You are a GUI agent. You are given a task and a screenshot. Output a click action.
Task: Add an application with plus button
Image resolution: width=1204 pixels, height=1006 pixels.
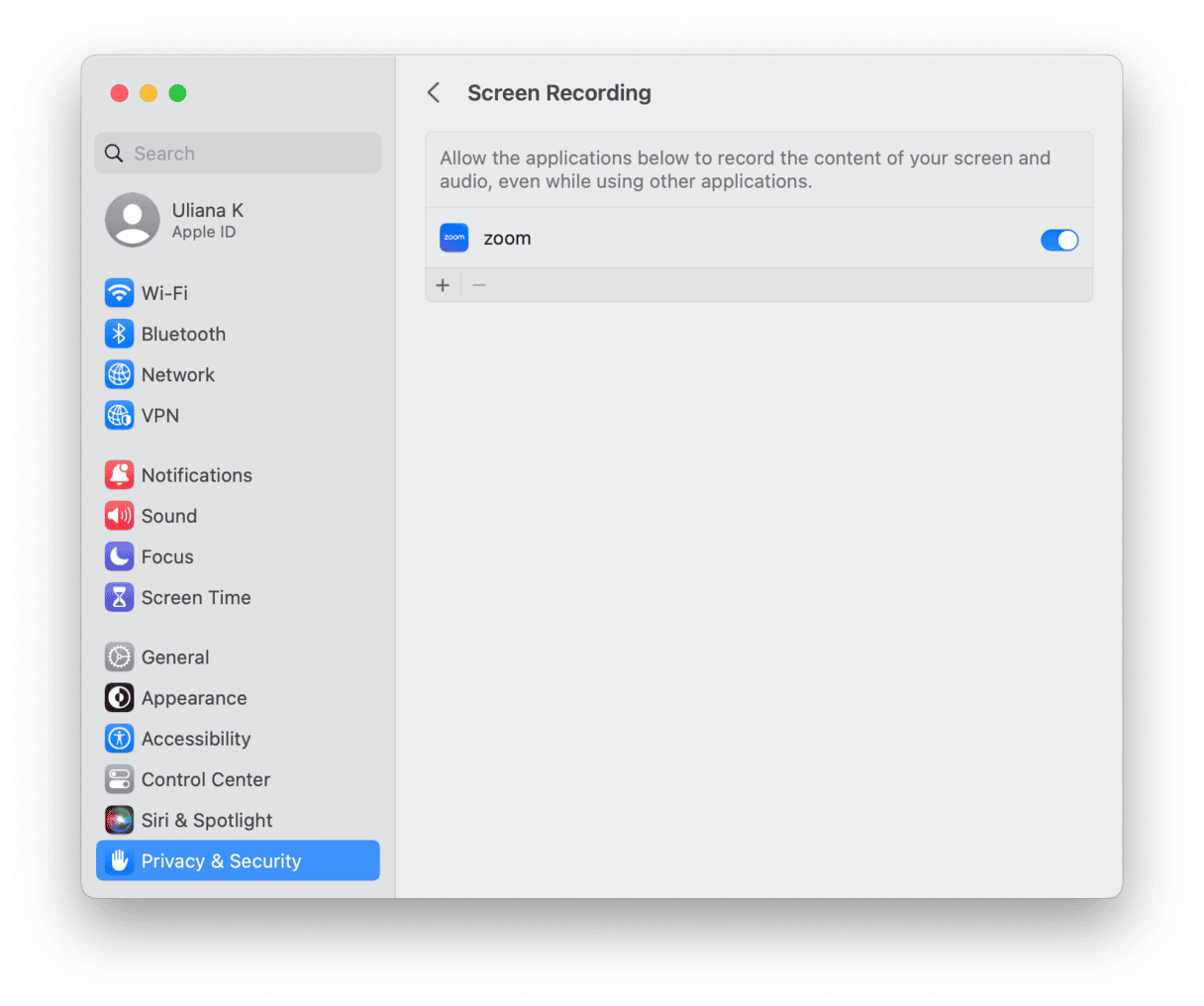pyautogui.click(x=443, y=285)
